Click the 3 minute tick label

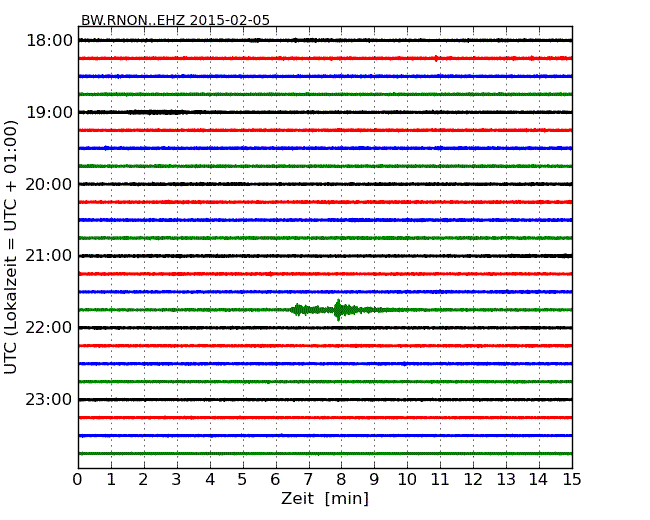click(177, 480)
